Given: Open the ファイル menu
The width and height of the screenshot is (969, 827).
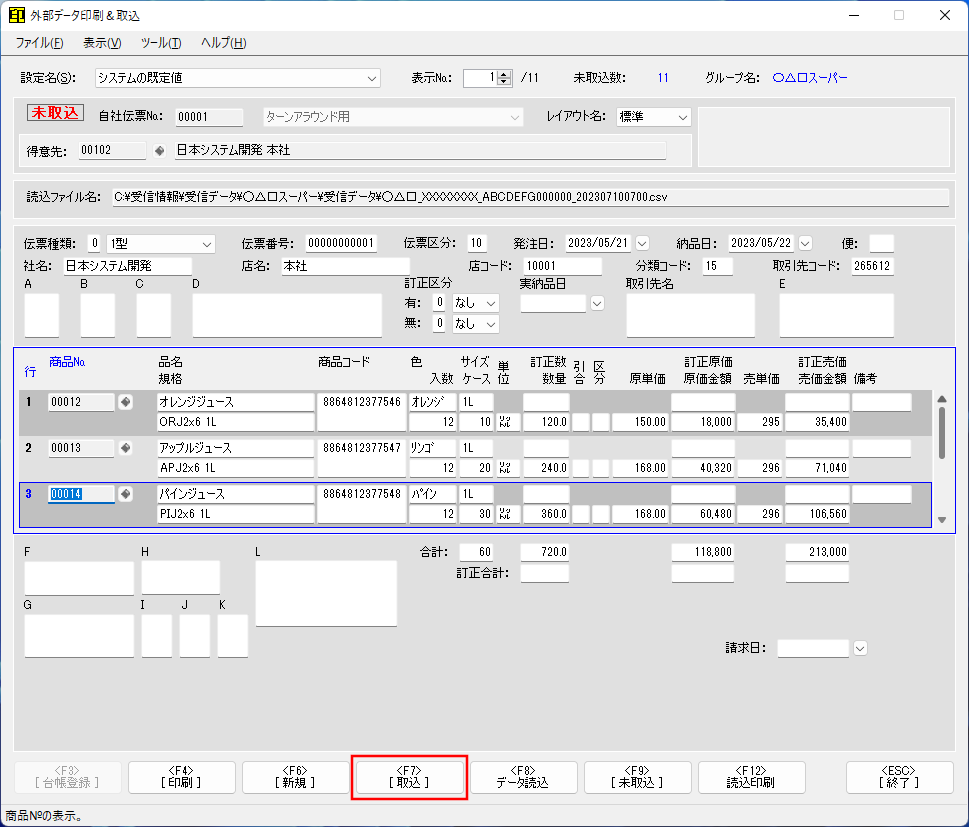Looking at the screenshot, I should [39, 43].
